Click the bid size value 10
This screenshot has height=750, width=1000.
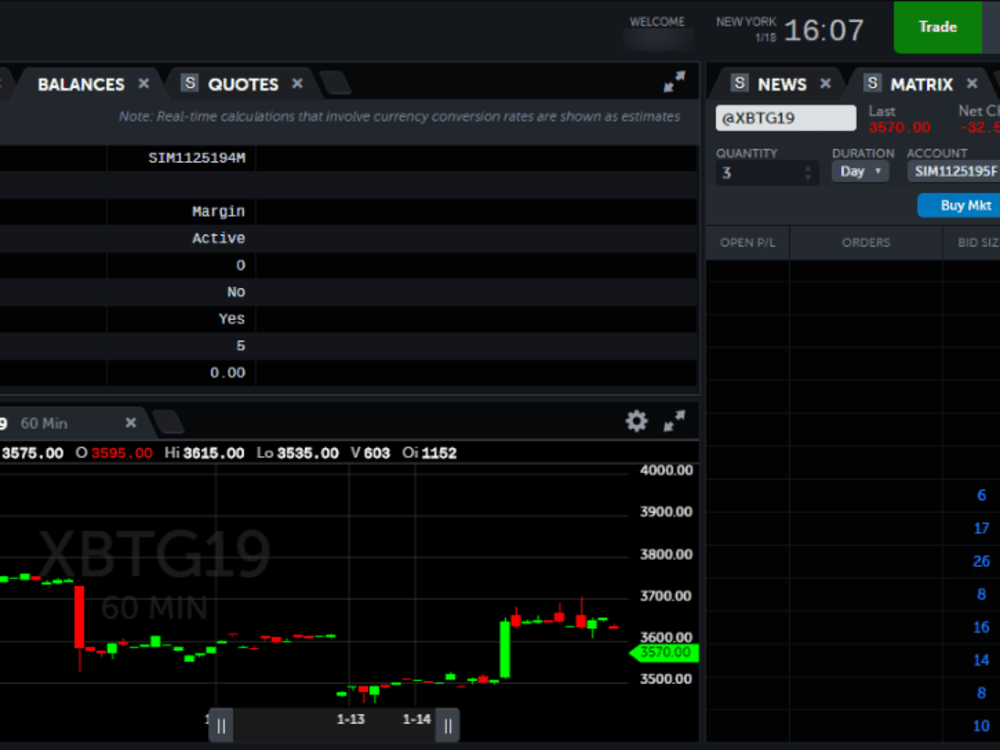(x=981, y=726)
